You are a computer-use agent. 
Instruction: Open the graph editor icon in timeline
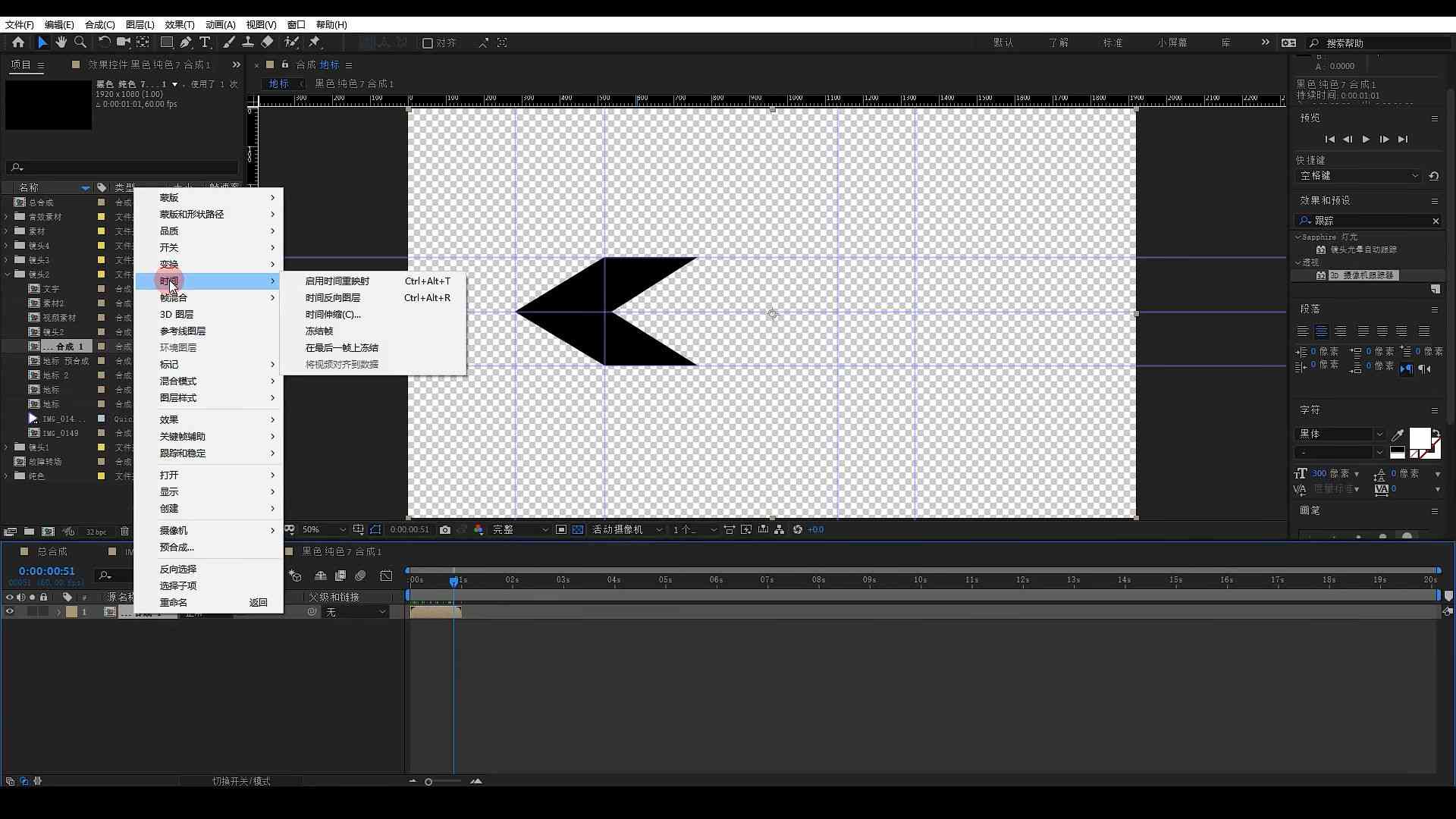386,576
